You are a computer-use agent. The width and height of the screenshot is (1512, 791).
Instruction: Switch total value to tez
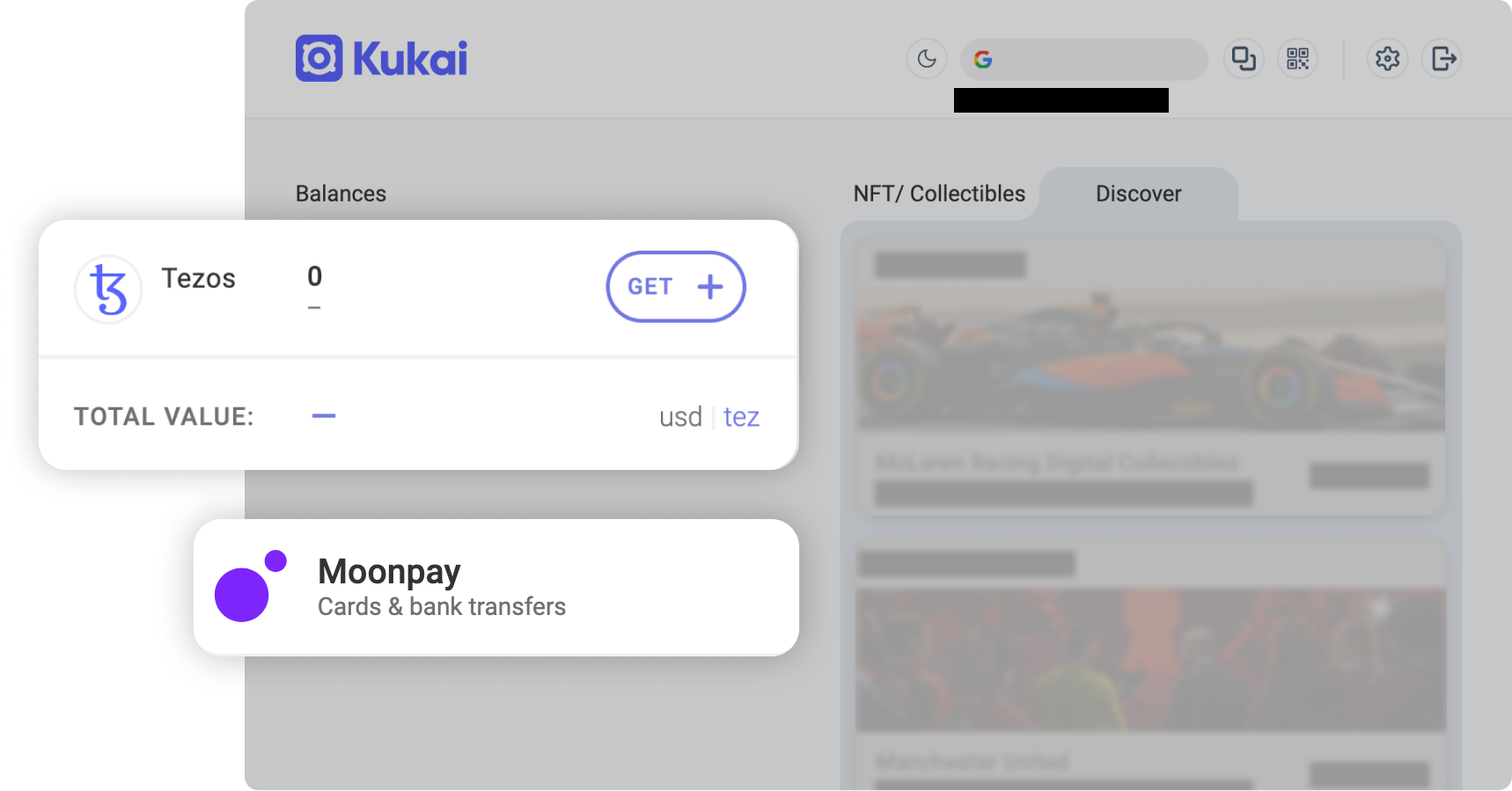(x=741, y=417)
